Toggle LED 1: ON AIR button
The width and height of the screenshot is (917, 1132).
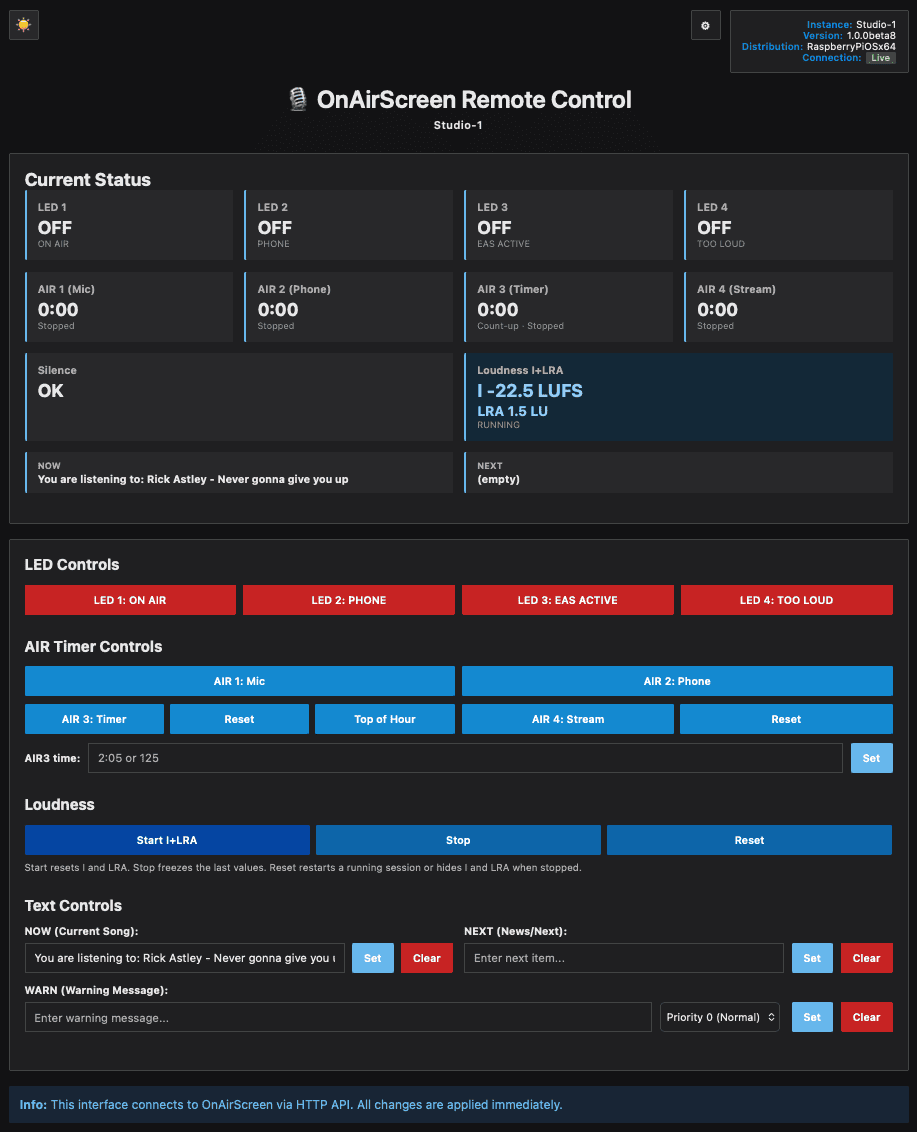coord(130,600)
